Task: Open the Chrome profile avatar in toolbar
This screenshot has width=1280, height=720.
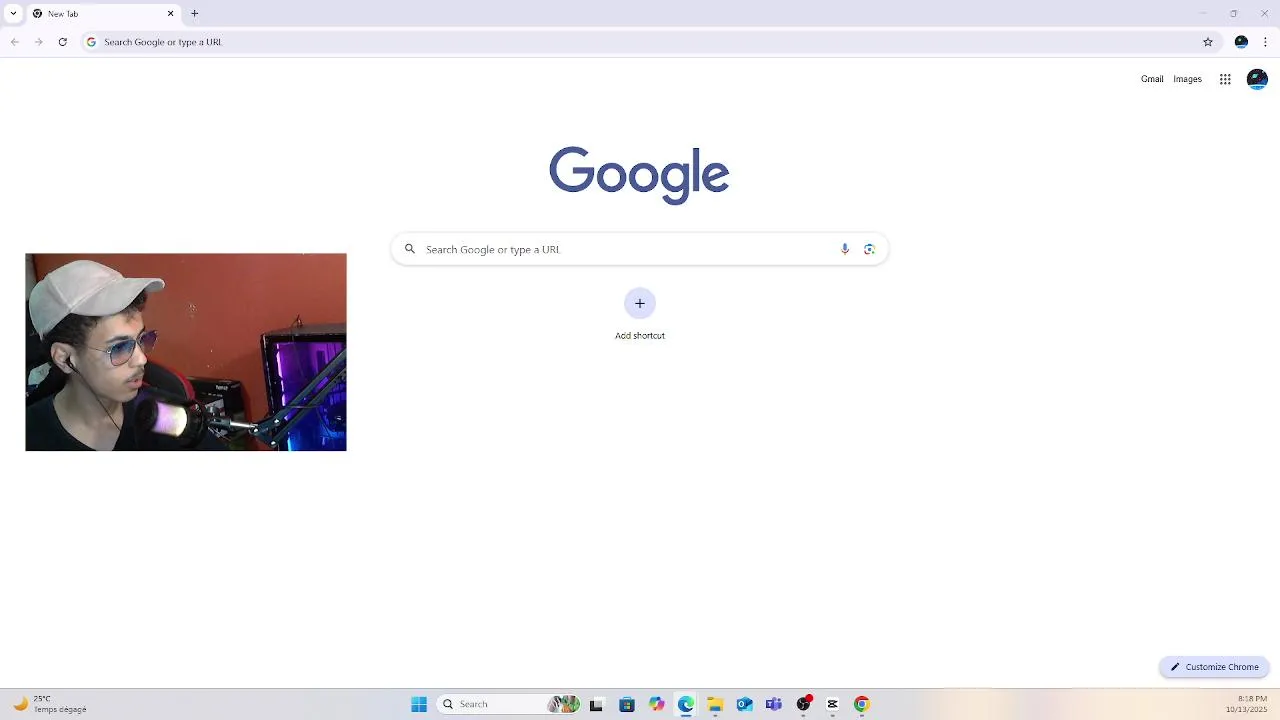Action: point(1241,42)
